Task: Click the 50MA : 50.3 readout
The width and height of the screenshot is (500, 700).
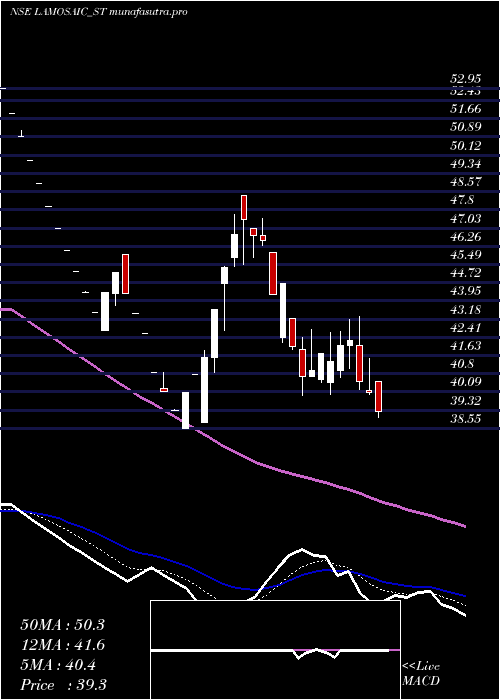Action: [x=62, y=625]
